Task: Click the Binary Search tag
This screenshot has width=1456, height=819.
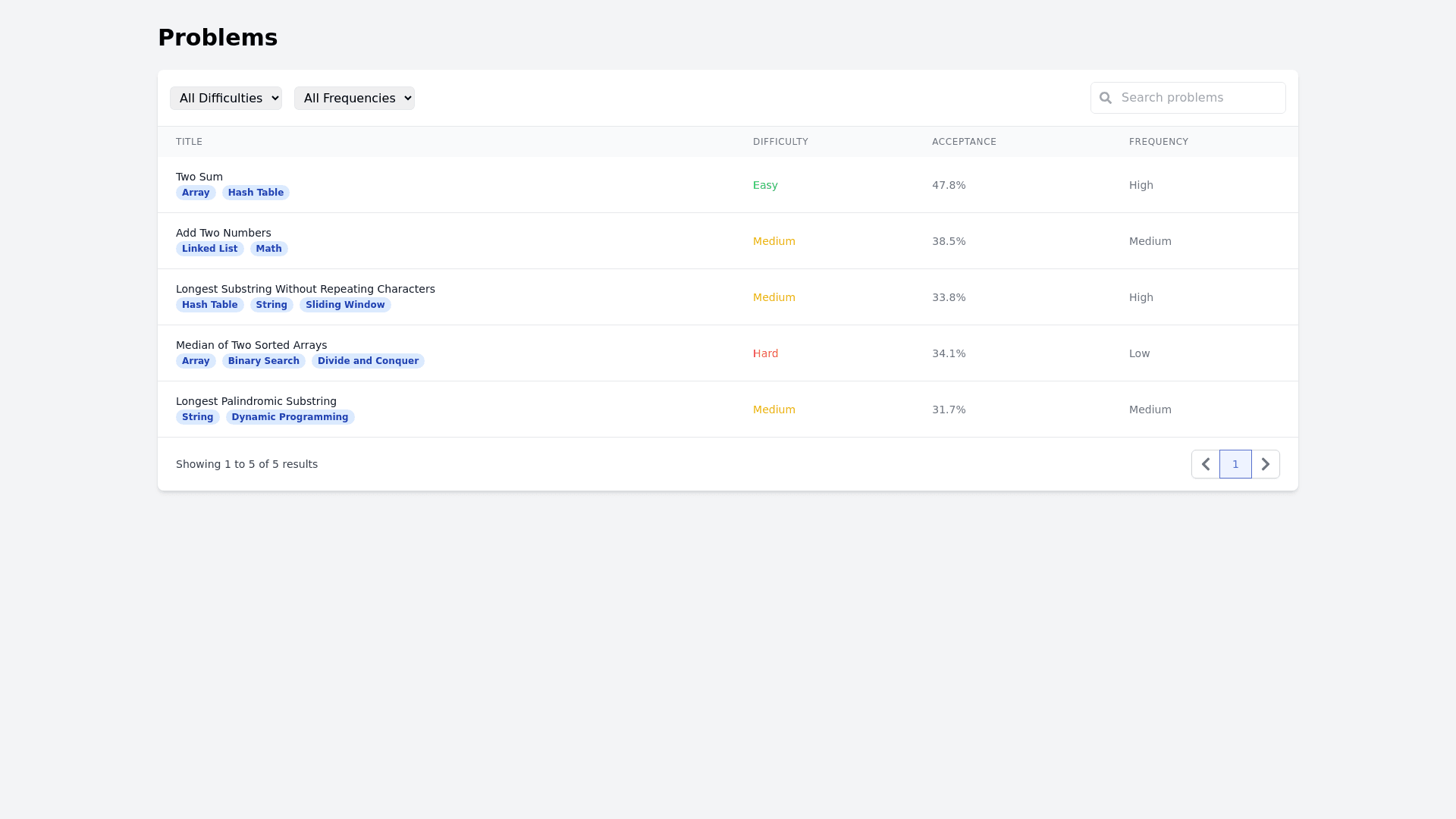Action: pos(263,360)
